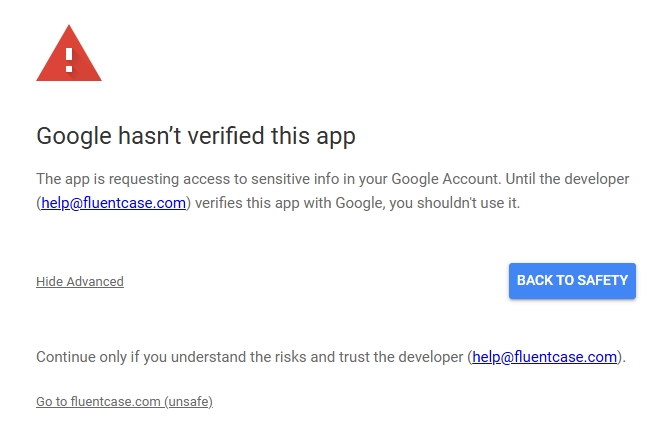Screen dimensions: 662x430
Task: Open developer email link in first paragraph
Action: click(114, 203)
